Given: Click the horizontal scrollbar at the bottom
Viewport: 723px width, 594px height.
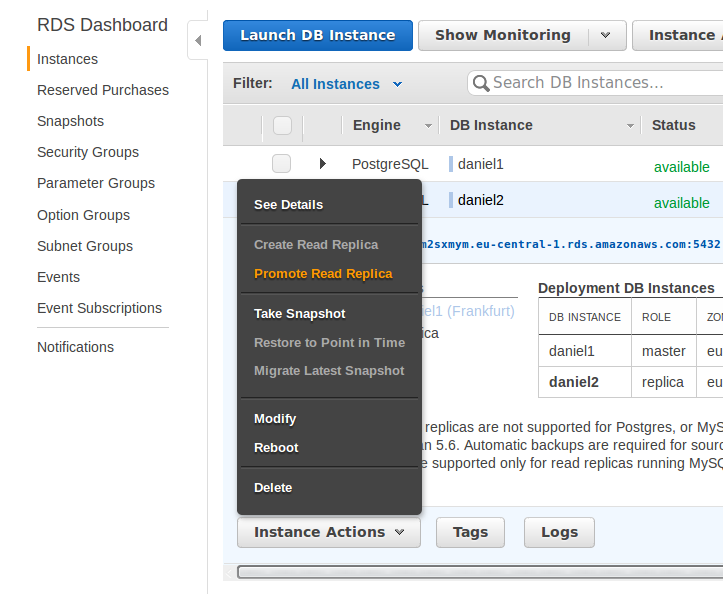Looking at the screenshot, I should pyautogui.click(x=480, y=572).
